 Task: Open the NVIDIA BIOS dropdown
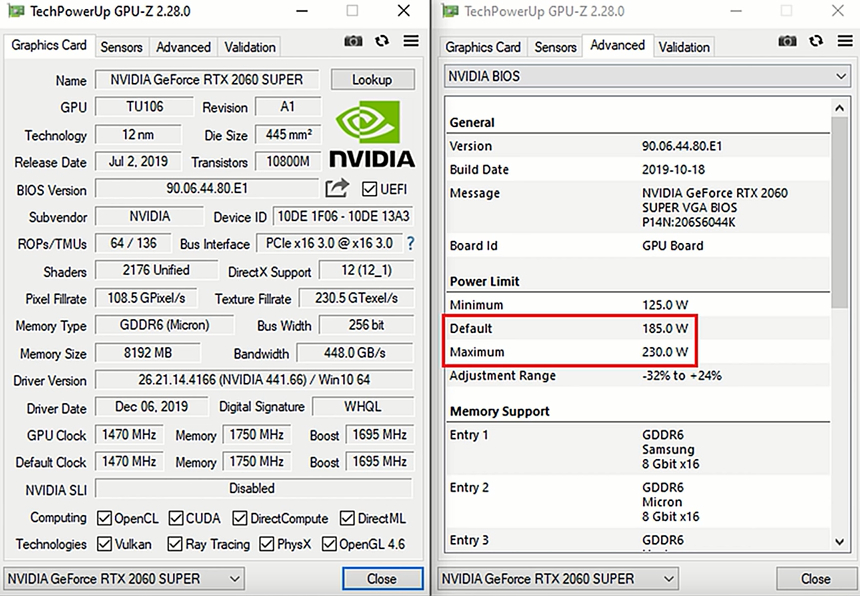646,76
